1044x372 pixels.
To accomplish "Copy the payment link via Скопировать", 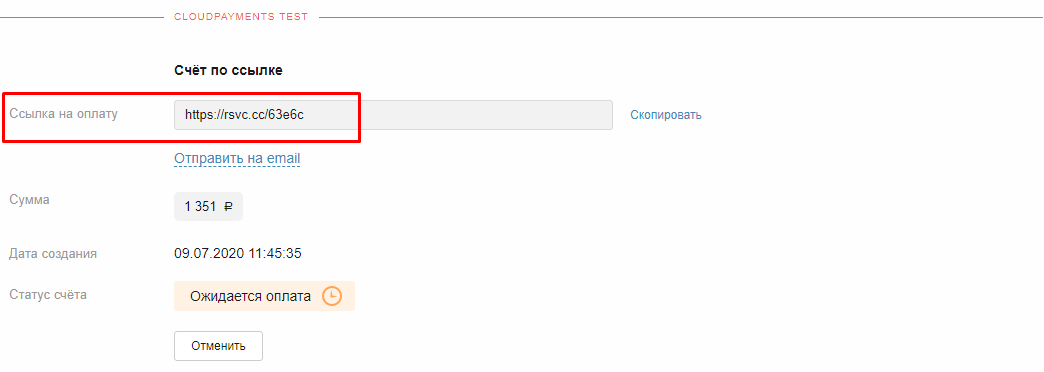I will click(x=666, y=115).
